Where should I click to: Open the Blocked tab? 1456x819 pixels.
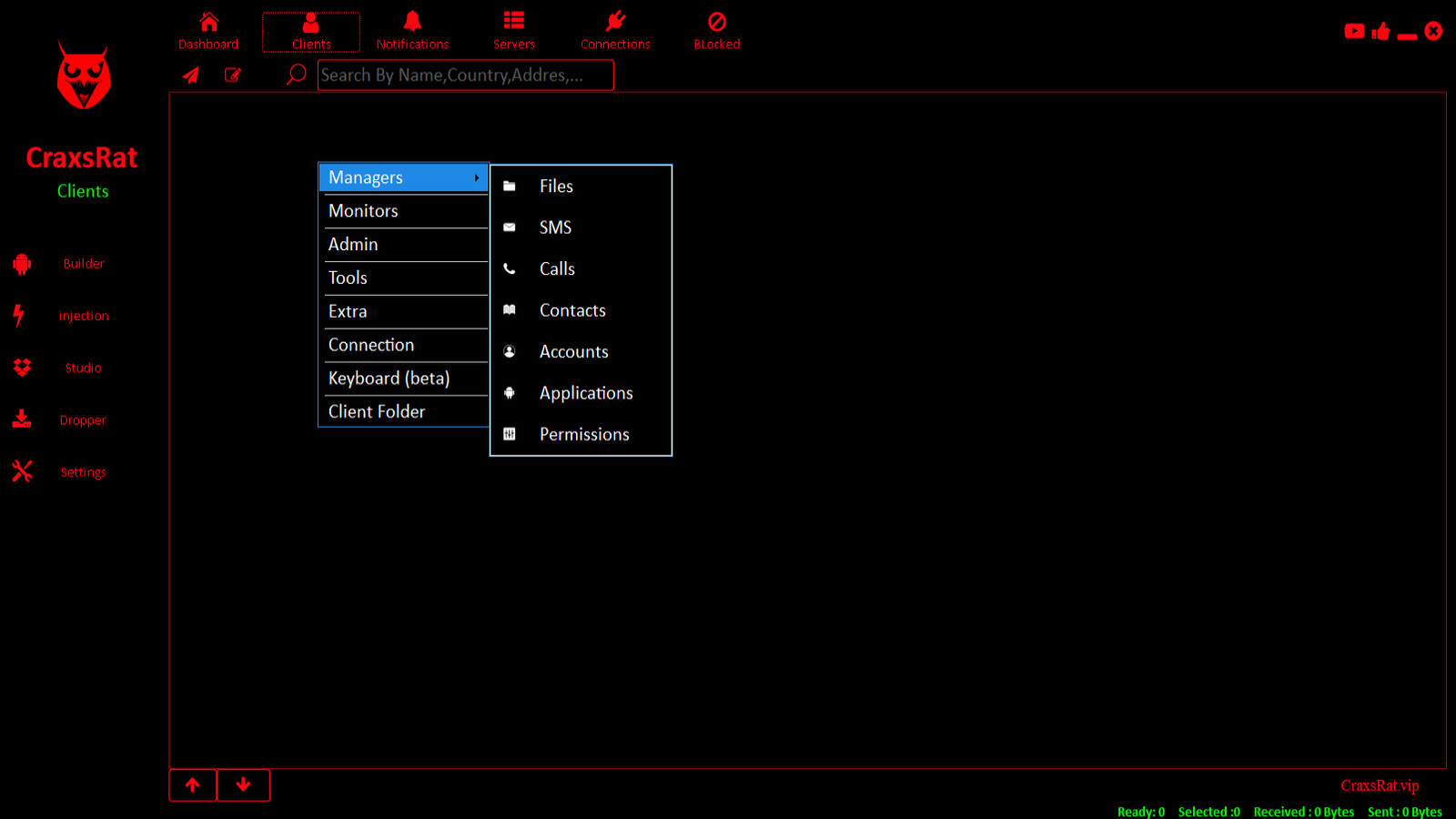tap(717, 32)
